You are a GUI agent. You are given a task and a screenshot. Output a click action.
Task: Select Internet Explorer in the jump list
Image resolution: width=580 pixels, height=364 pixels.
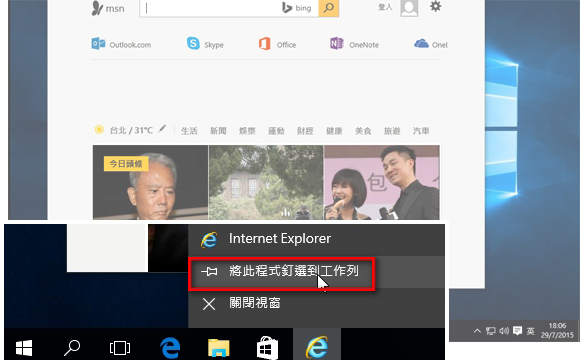316,239
